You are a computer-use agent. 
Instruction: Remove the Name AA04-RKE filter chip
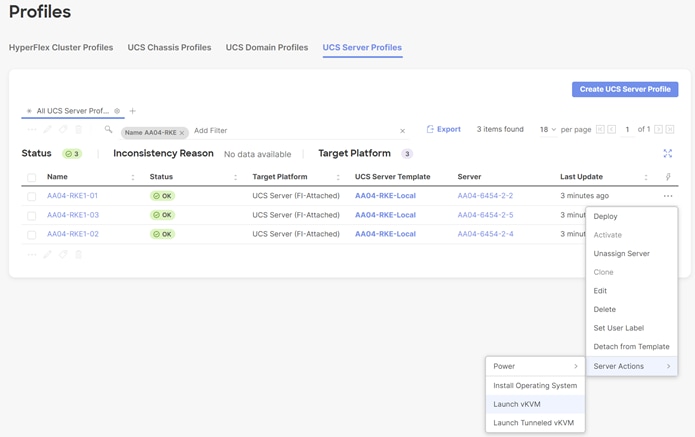click(x=182, y=133)
